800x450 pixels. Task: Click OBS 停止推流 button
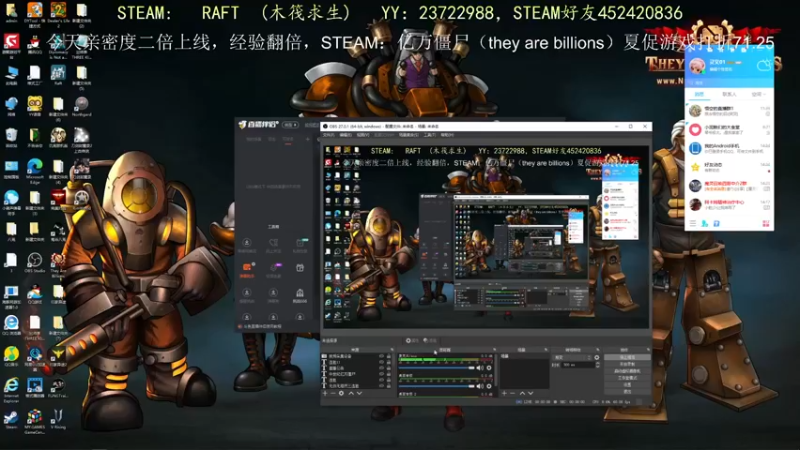tap(628, 357)
